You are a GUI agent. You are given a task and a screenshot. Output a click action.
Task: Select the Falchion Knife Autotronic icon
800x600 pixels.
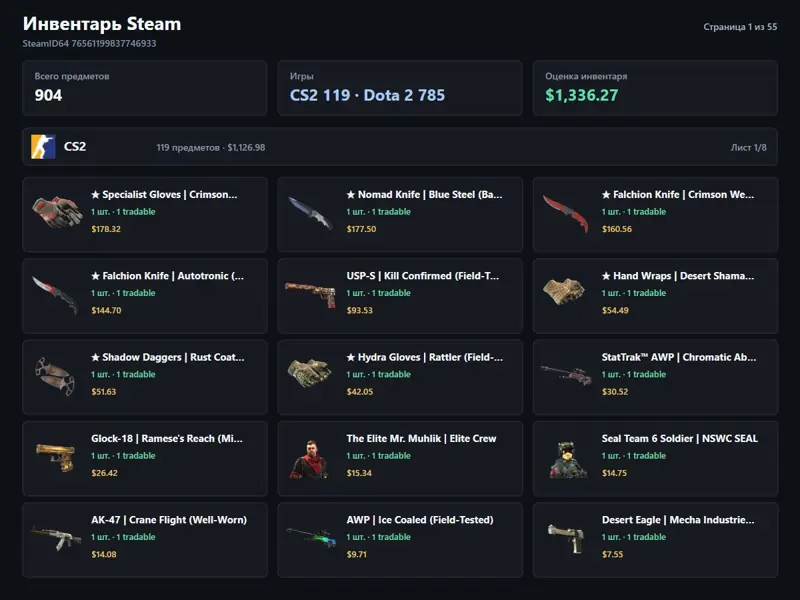[x=55, y=294]
